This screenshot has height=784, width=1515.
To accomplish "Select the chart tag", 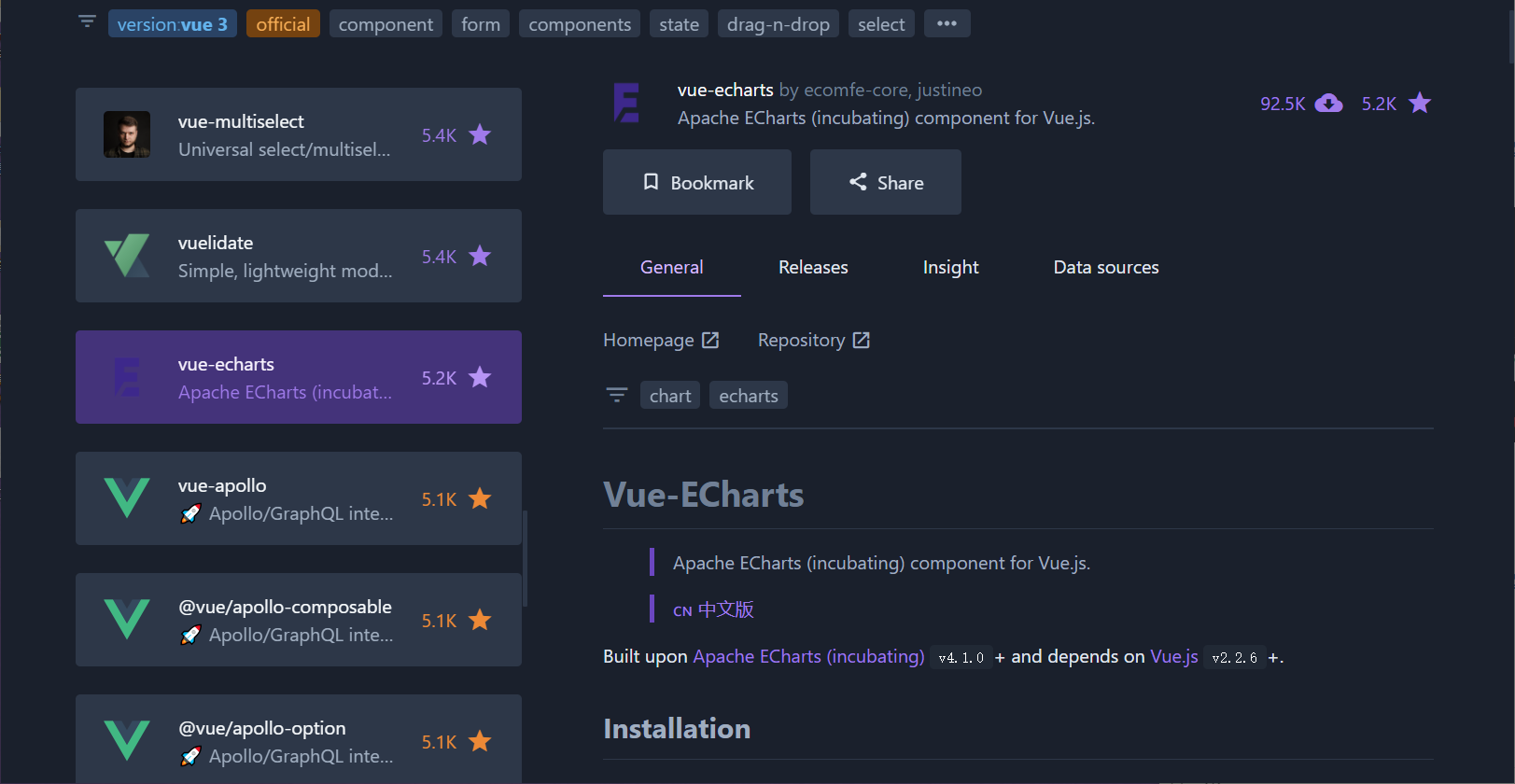I will click(670, 396).
